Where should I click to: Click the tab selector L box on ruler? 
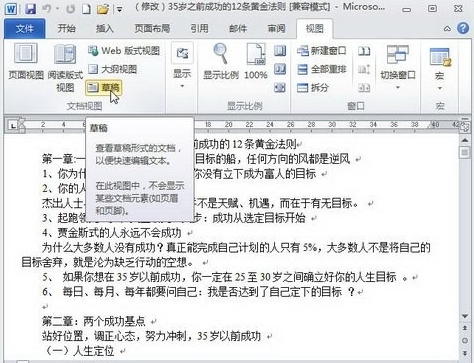pos(13,126)
